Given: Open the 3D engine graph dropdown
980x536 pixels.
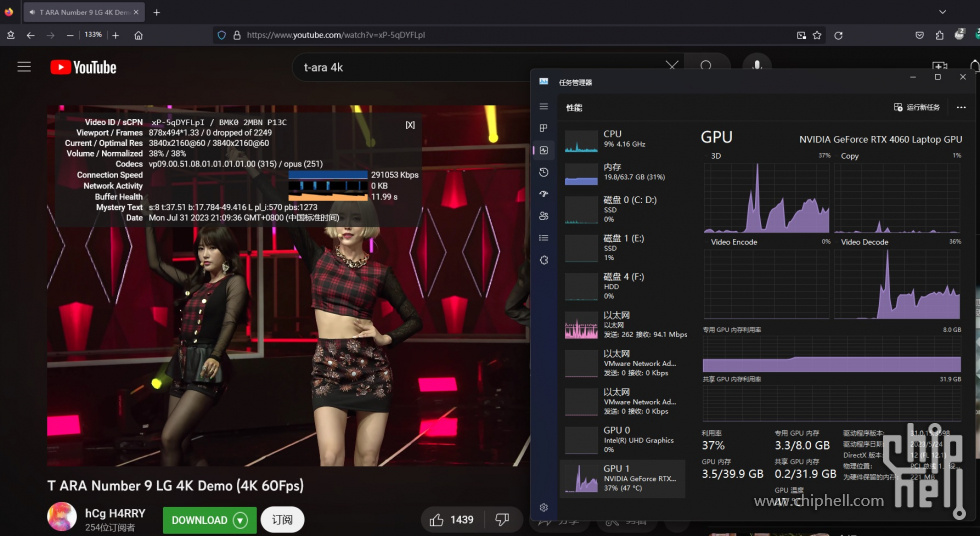Looking at the screenshot, I should pyautogui.click(x=716, y=156).
